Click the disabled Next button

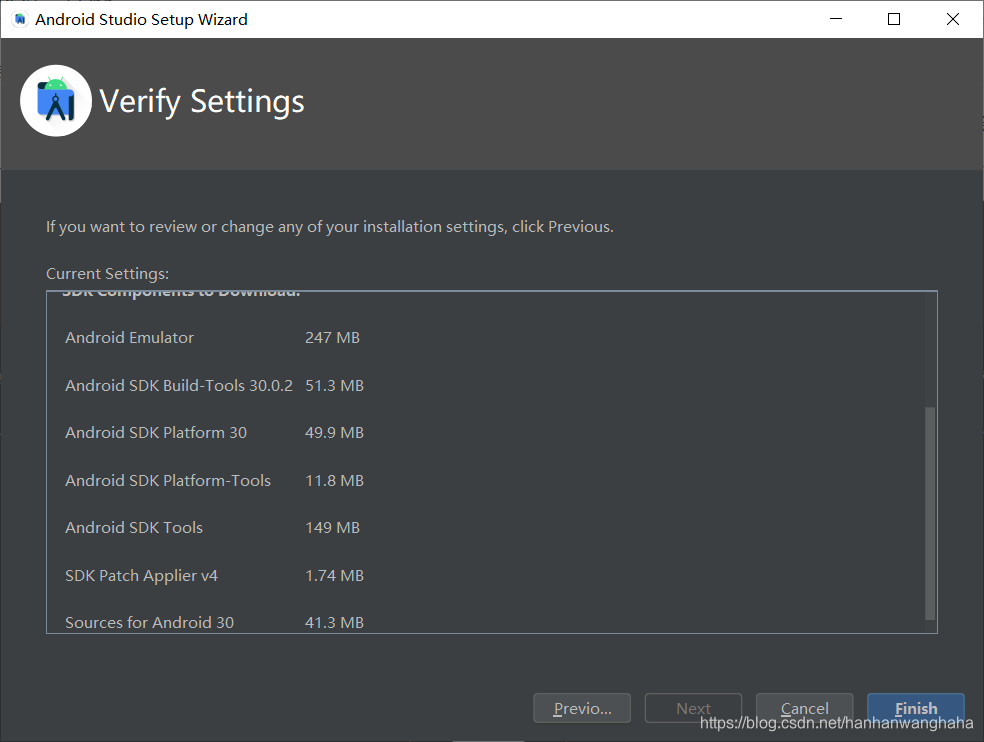pos(693,707)
